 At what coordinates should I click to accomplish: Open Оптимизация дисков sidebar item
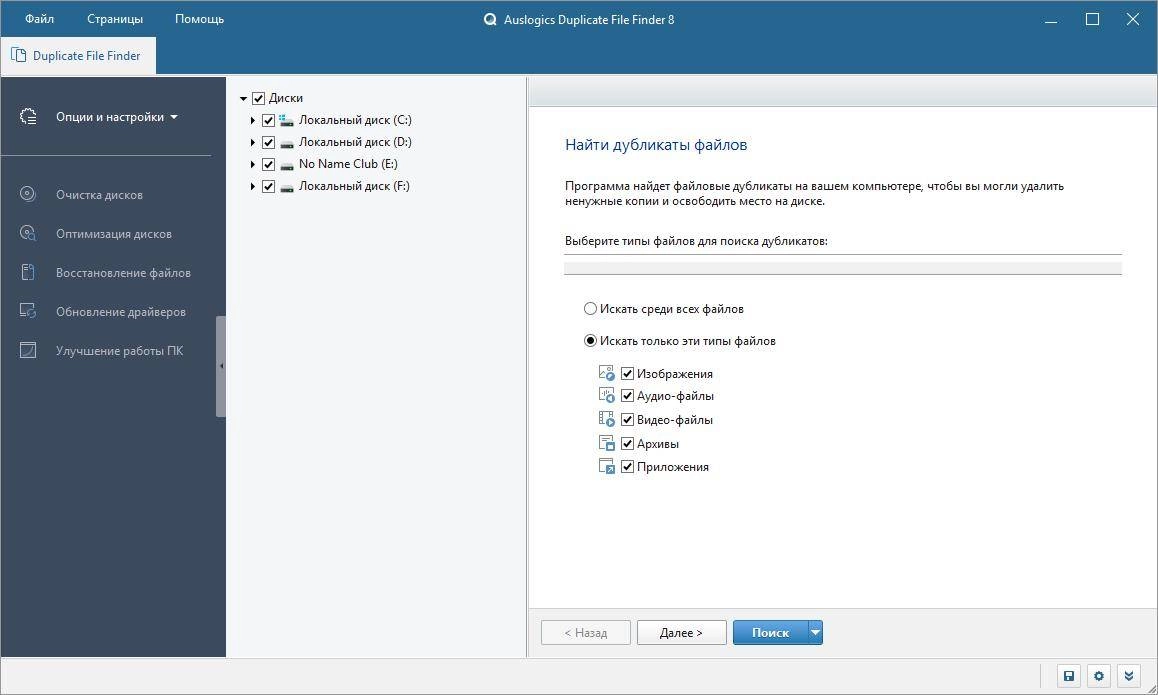[x=114, y=234]
